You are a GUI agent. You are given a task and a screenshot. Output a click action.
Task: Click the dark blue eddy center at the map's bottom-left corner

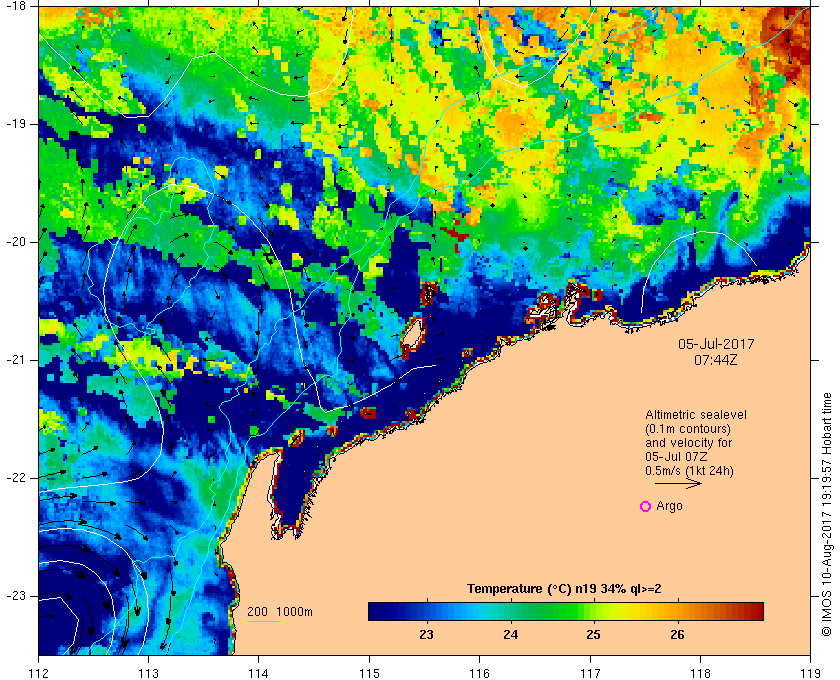pyautogui.click(x=58, y=626)
